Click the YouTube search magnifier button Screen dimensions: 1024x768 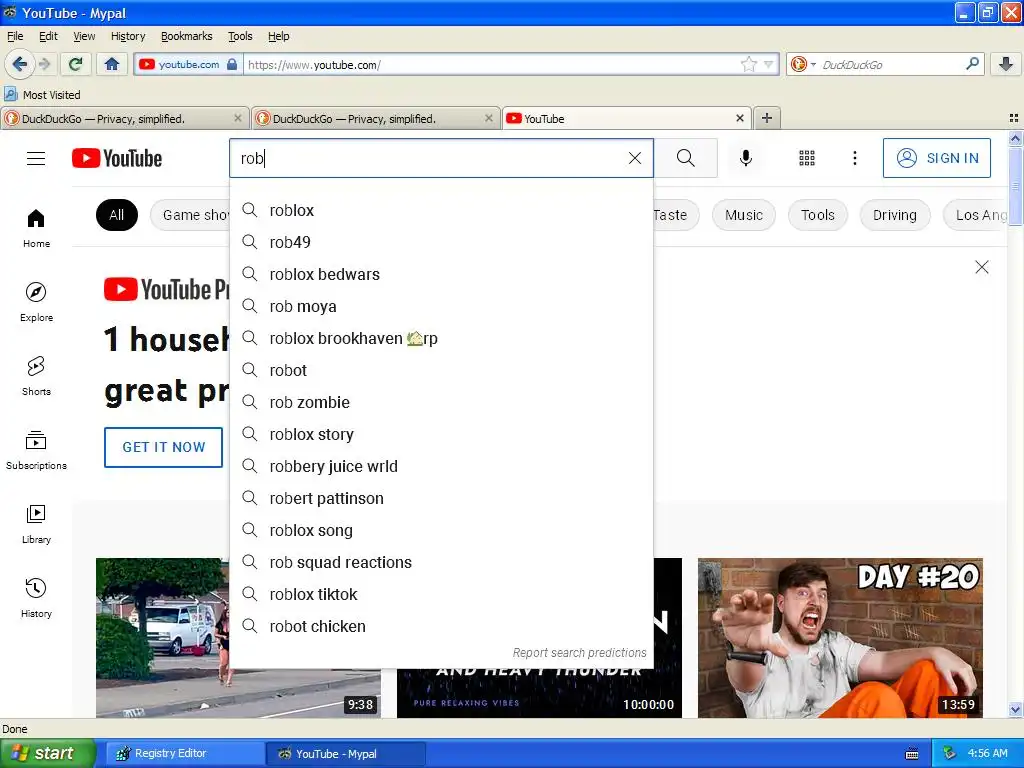[x=686, y=158]
